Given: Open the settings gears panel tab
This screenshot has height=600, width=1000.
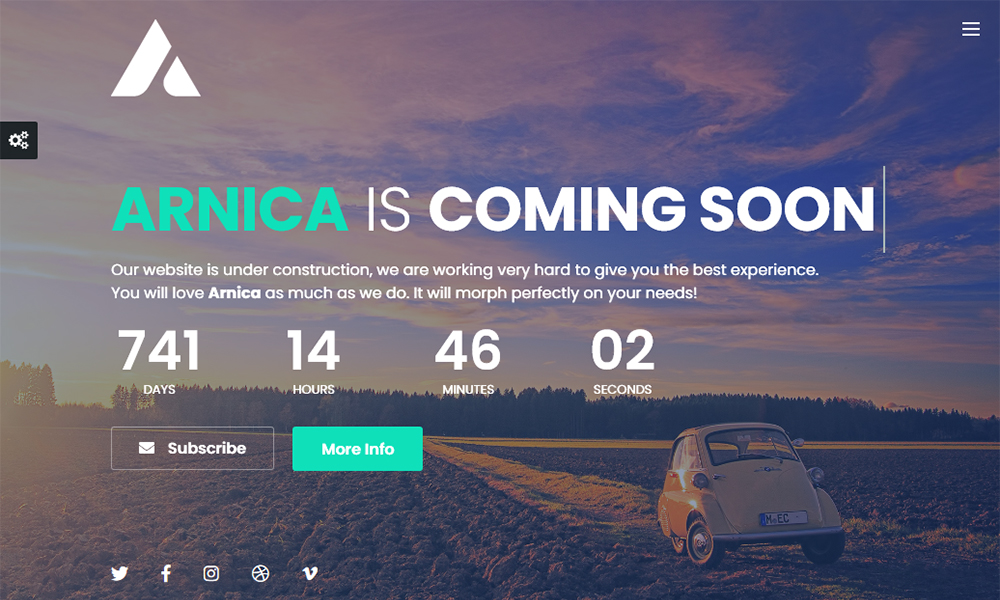Looking at the screenshot, I should click(x=18, y=140).
